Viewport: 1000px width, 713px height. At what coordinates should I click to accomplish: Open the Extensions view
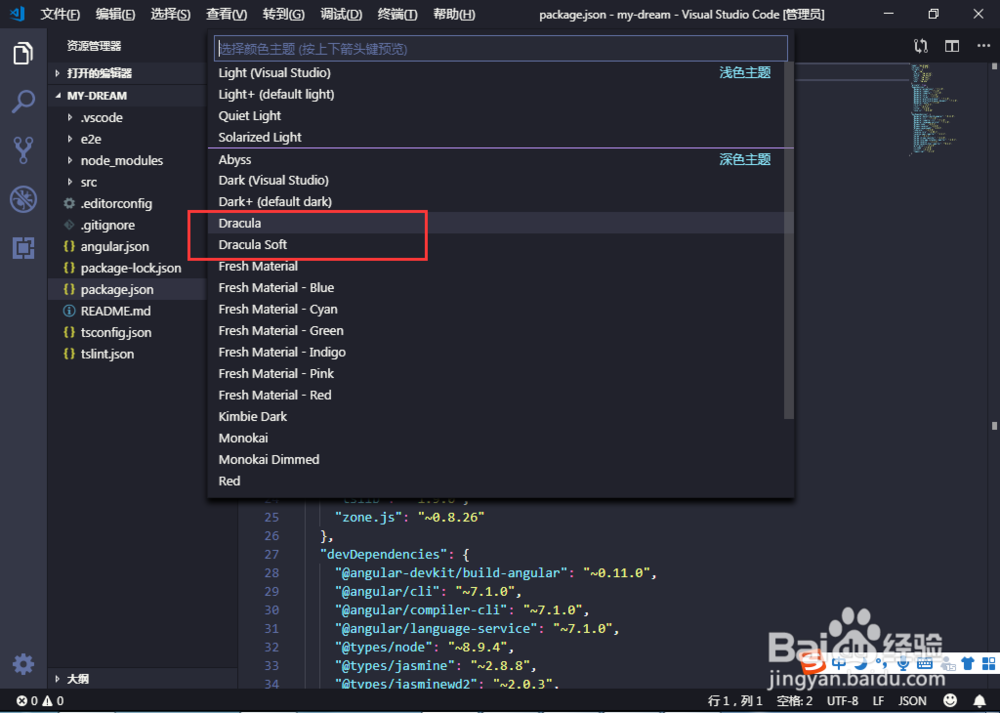(23, 248)
